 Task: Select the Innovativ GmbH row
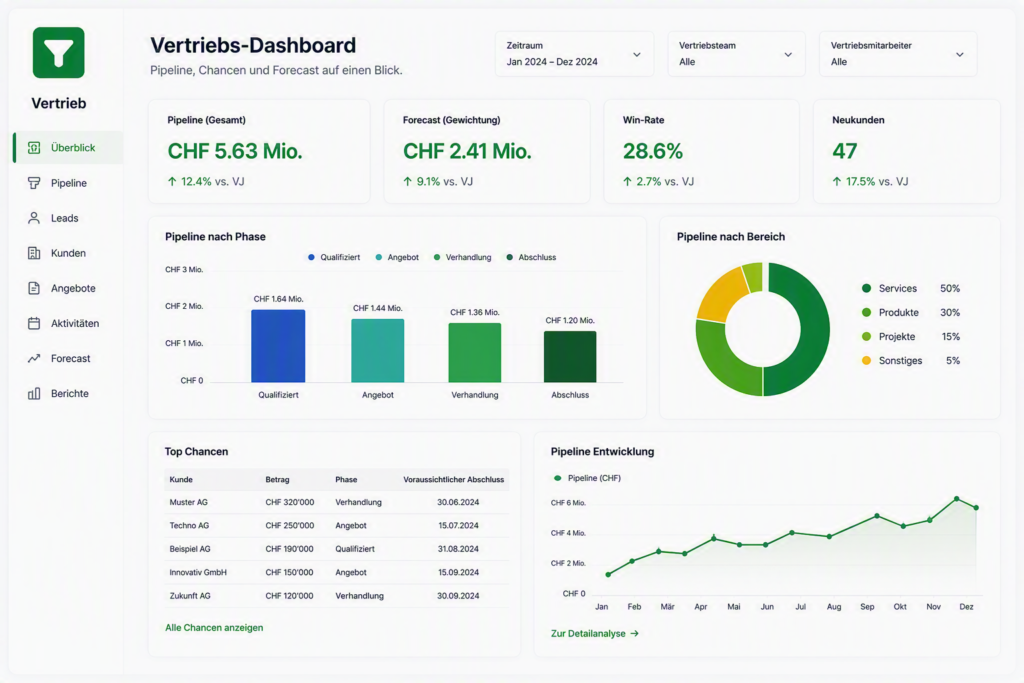[x=337, y=573]
